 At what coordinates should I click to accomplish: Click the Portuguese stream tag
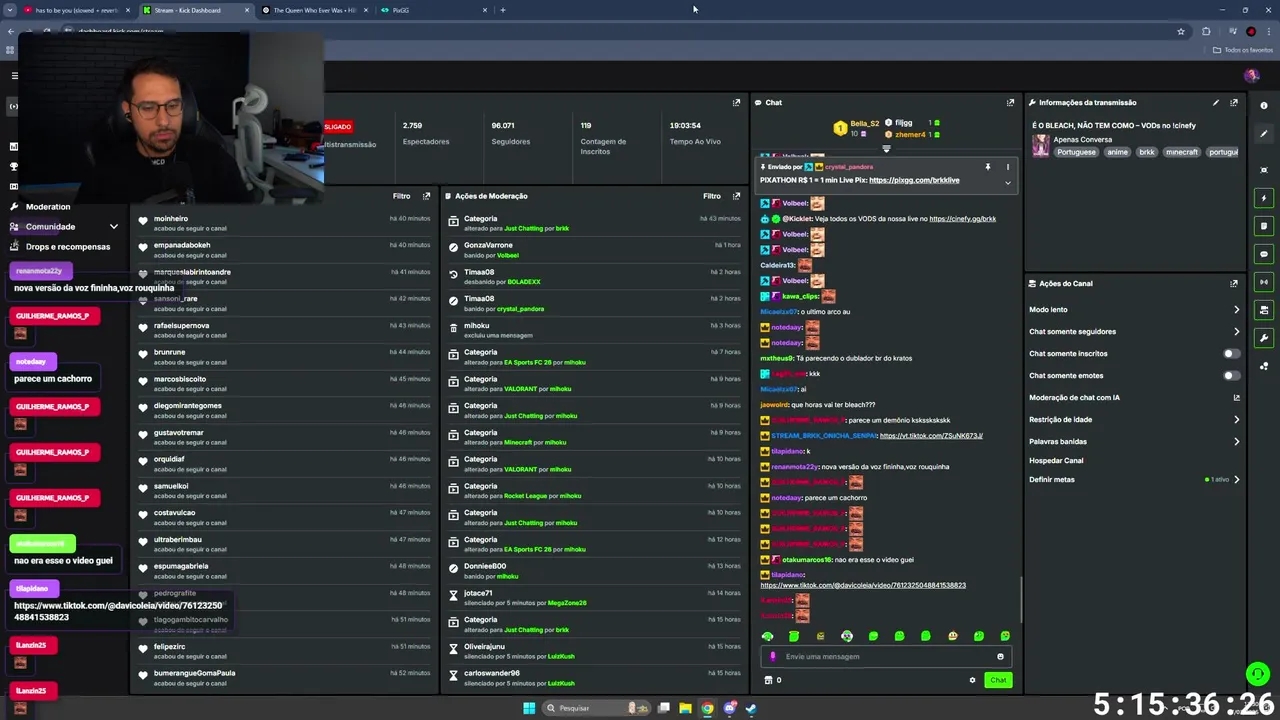[x=1076, y=152]
